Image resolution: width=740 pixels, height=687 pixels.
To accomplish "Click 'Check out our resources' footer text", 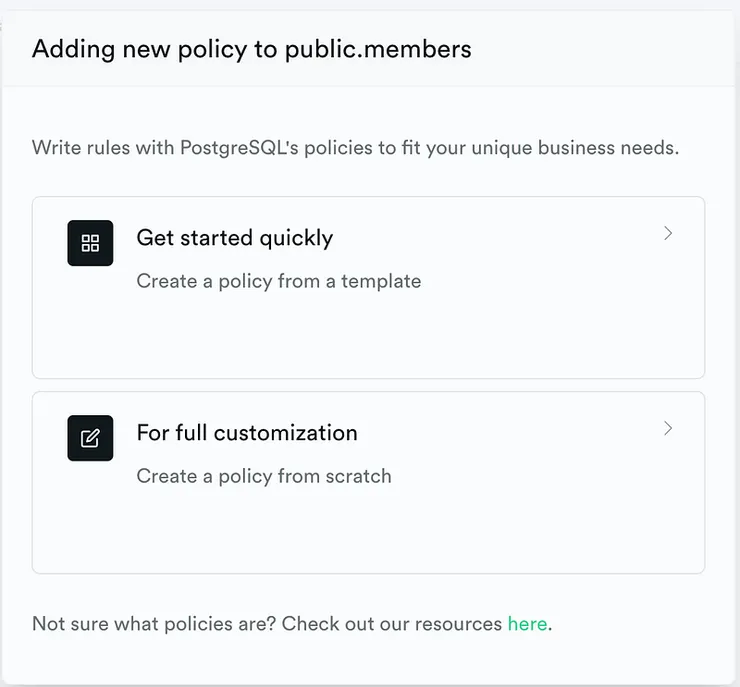I will tap(392, 624).
